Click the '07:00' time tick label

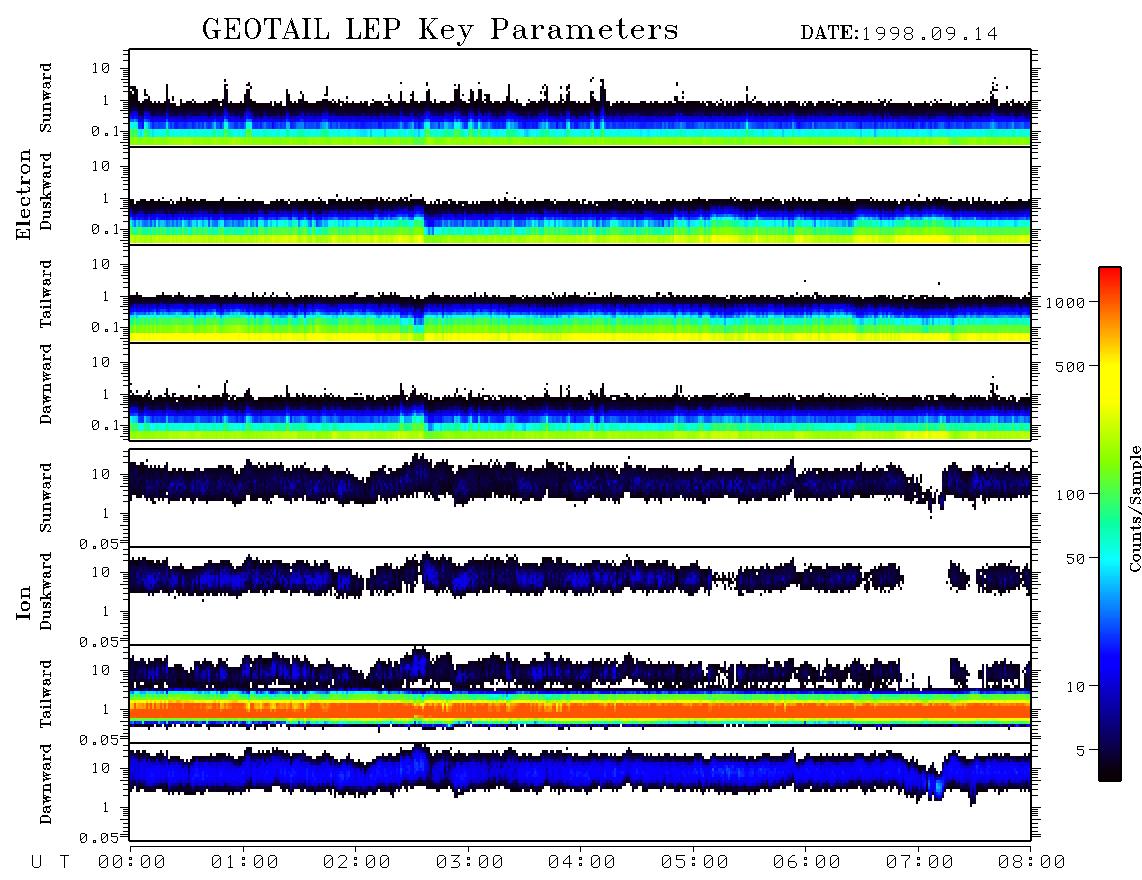[920, 863]
